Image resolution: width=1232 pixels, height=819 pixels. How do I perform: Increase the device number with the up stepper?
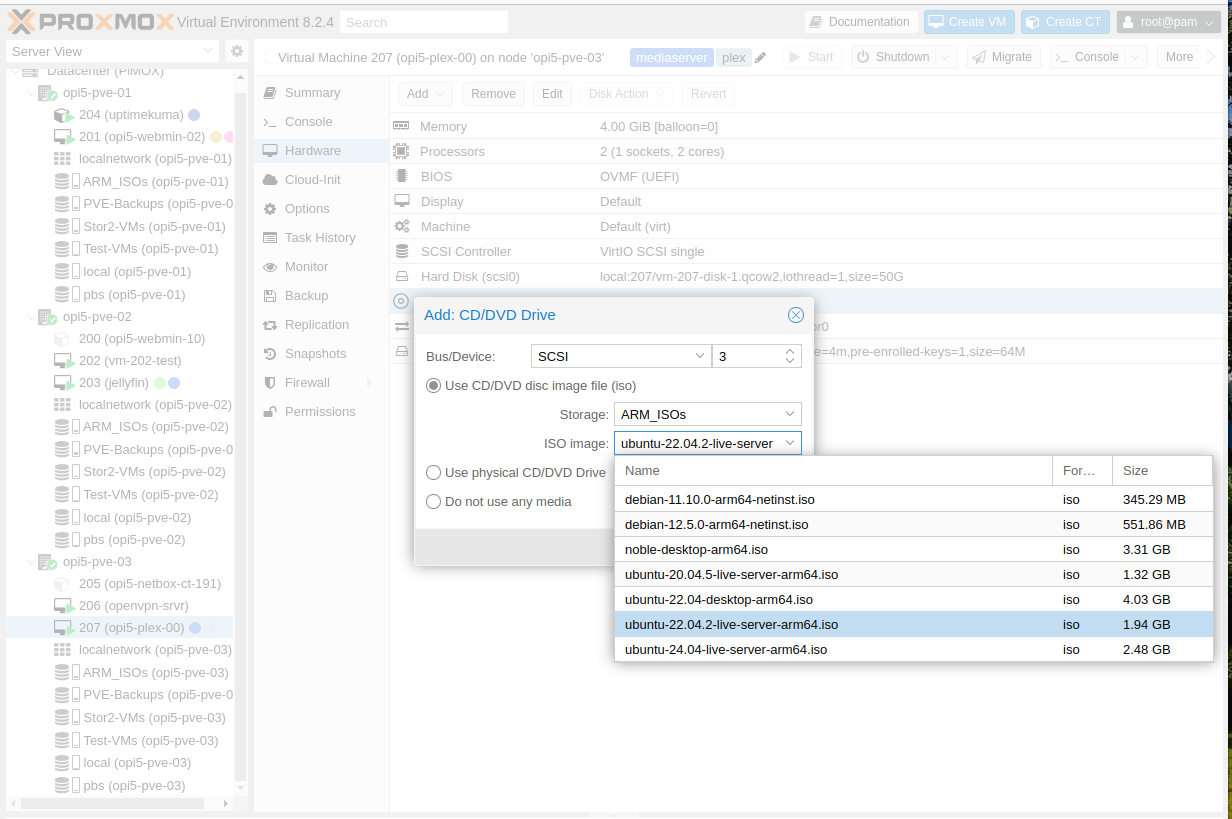click(789, 349)
